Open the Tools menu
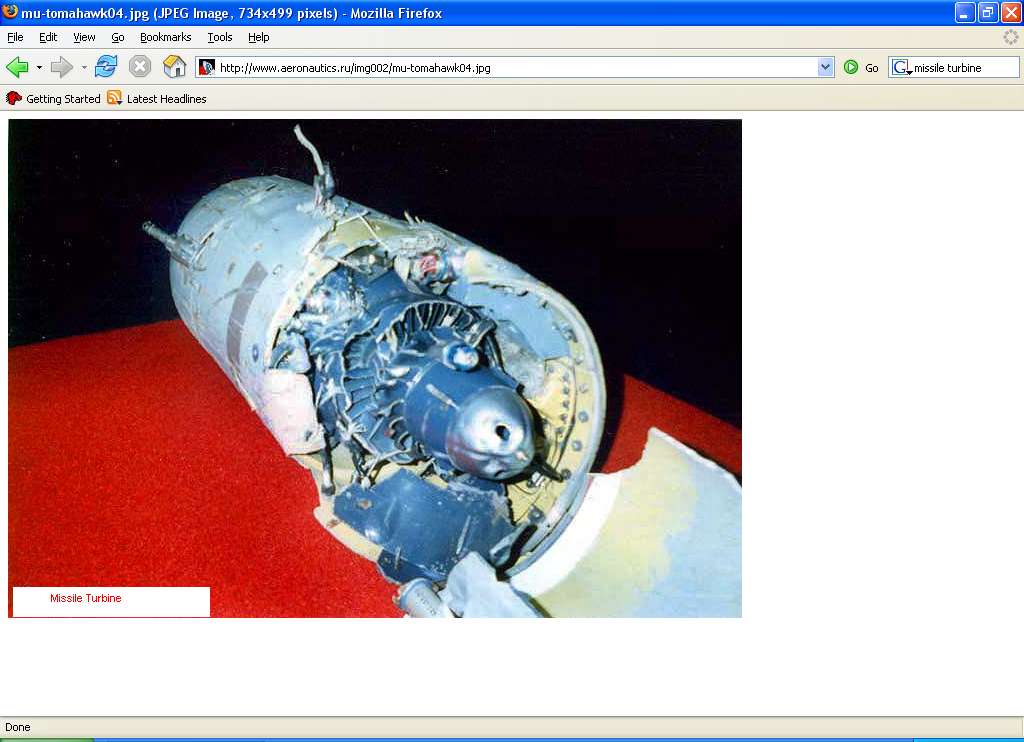 219,37
